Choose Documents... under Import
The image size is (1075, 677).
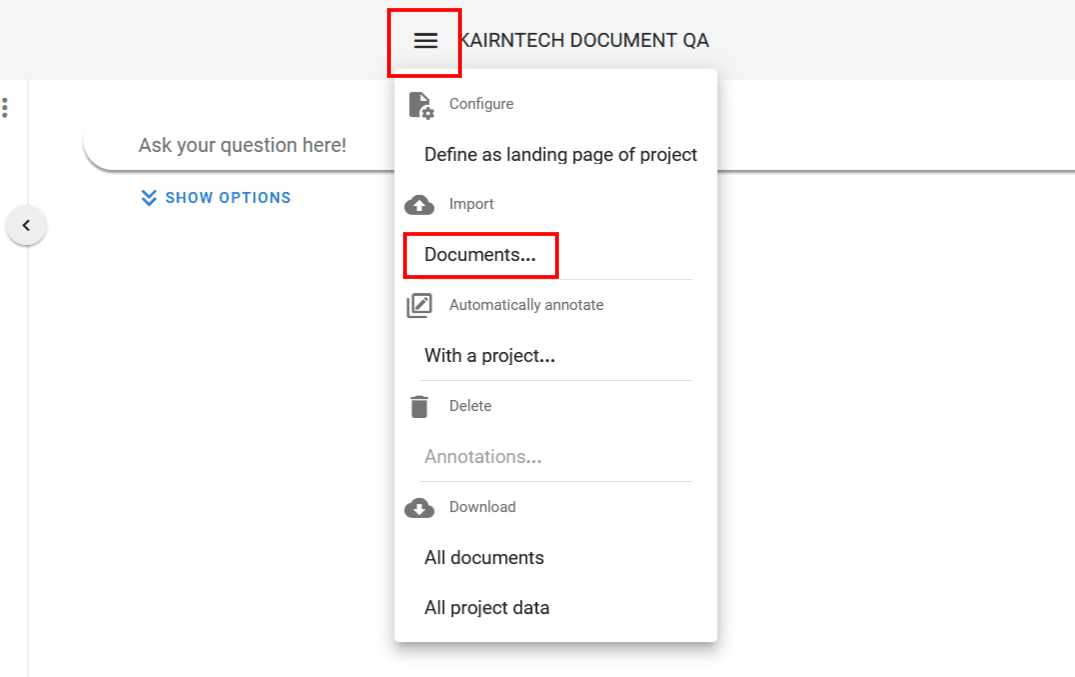pos(480,255)
